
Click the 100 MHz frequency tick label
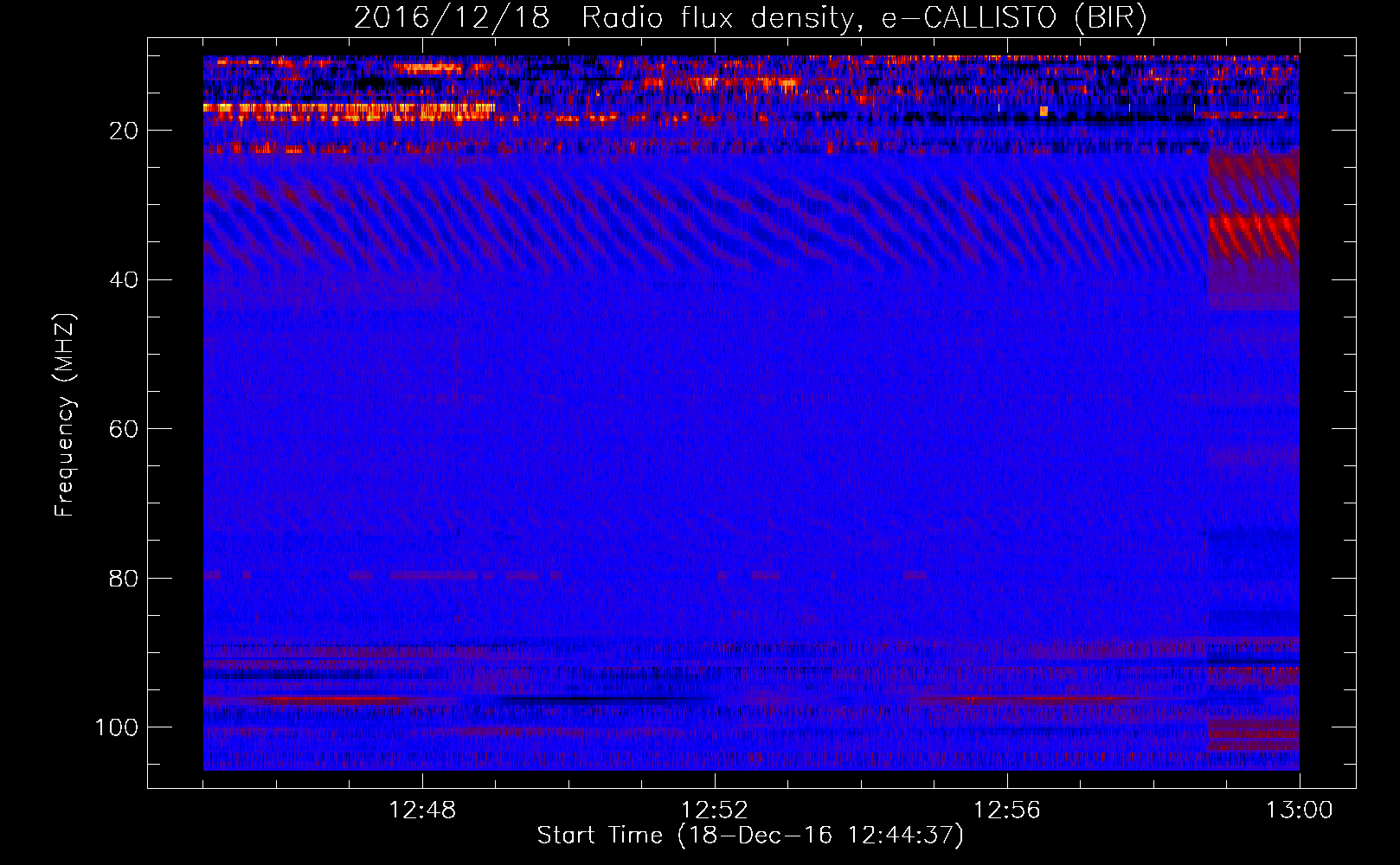[117, 727]
